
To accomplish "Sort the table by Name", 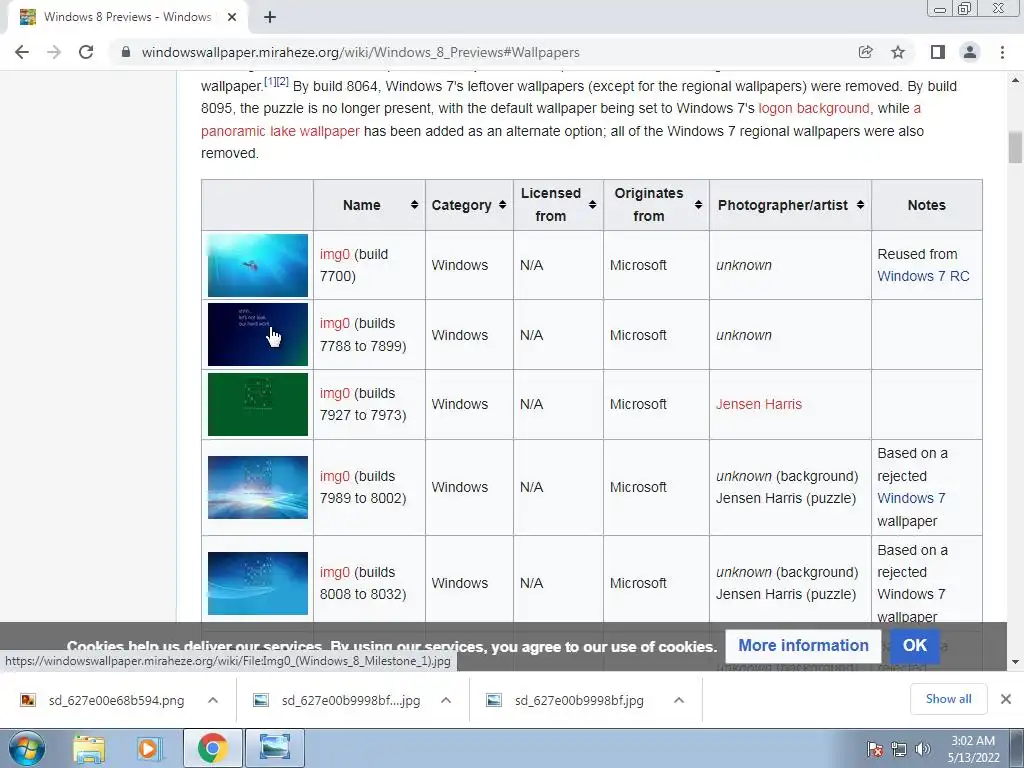I will pyautogui.click(x=414, y=205).
